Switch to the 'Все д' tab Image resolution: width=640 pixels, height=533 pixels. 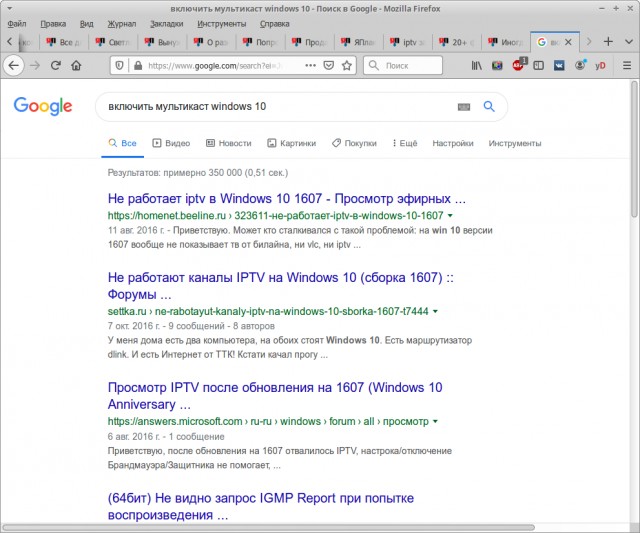(x=64, y=42)
